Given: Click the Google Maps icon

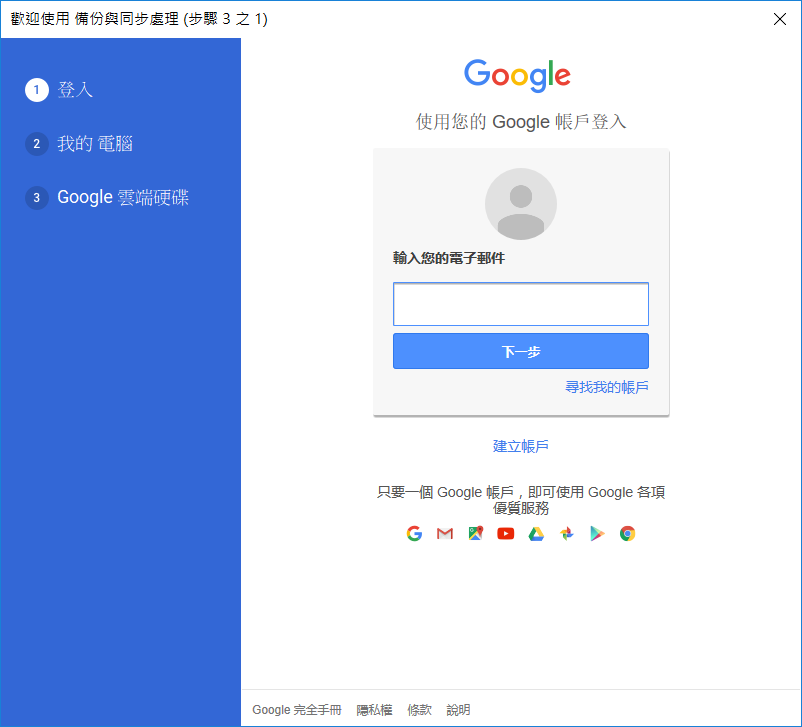Looking at the screenshot, I should click(476, 534).
